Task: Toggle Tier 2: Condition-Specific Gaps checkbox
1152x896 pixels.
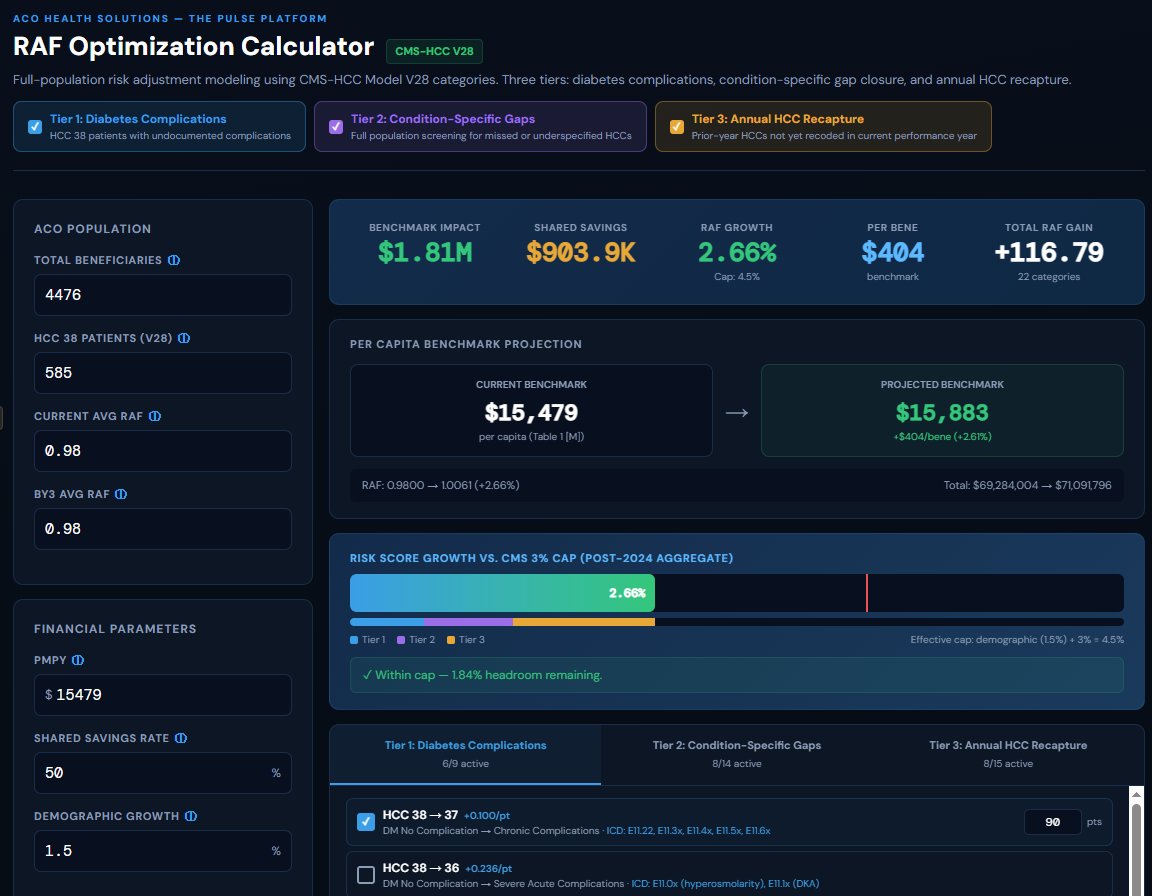Action: pyautogui.click(x=336, y=126)
